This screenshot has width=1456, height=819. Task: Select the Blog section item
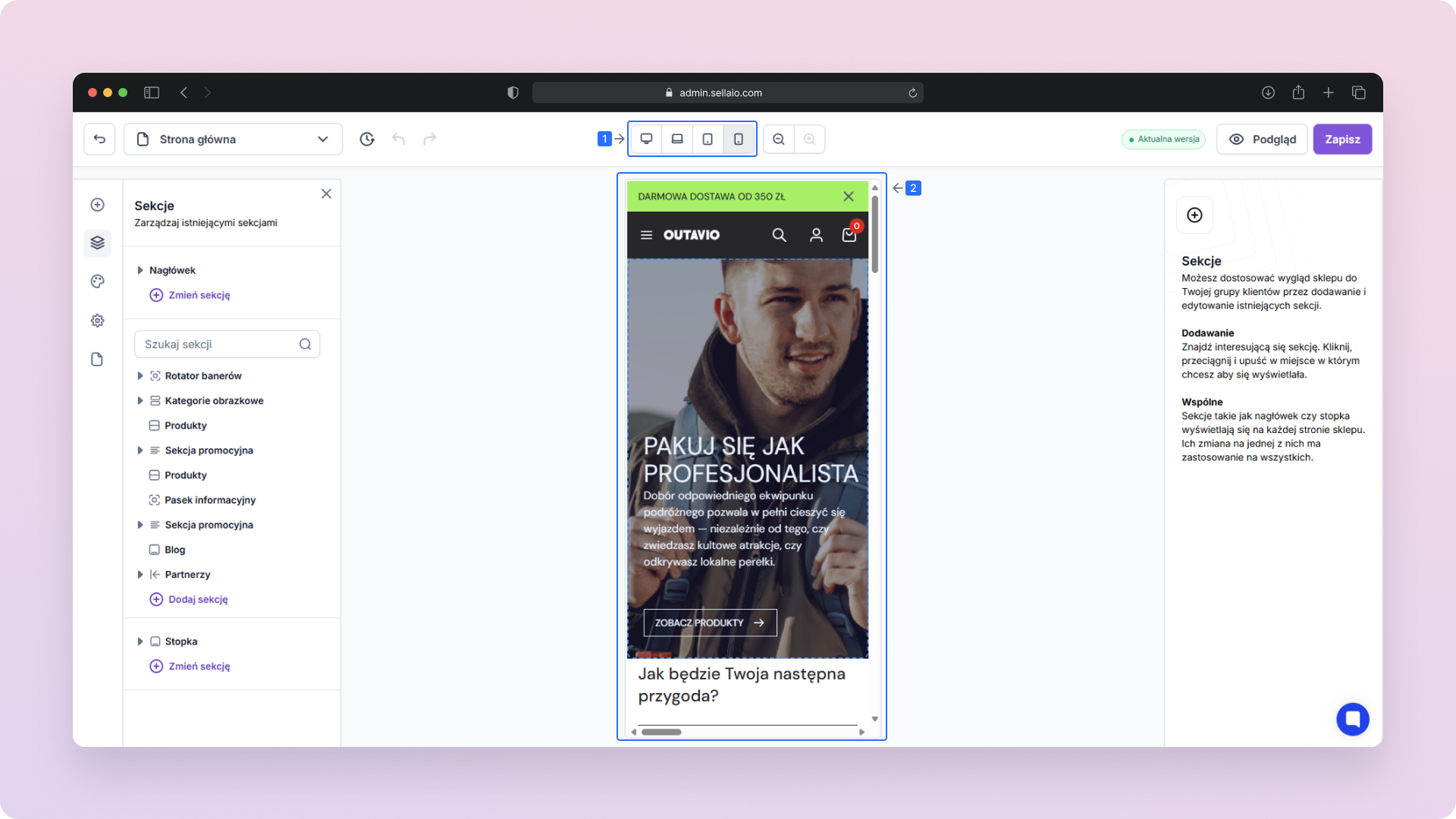pos(175,550)
